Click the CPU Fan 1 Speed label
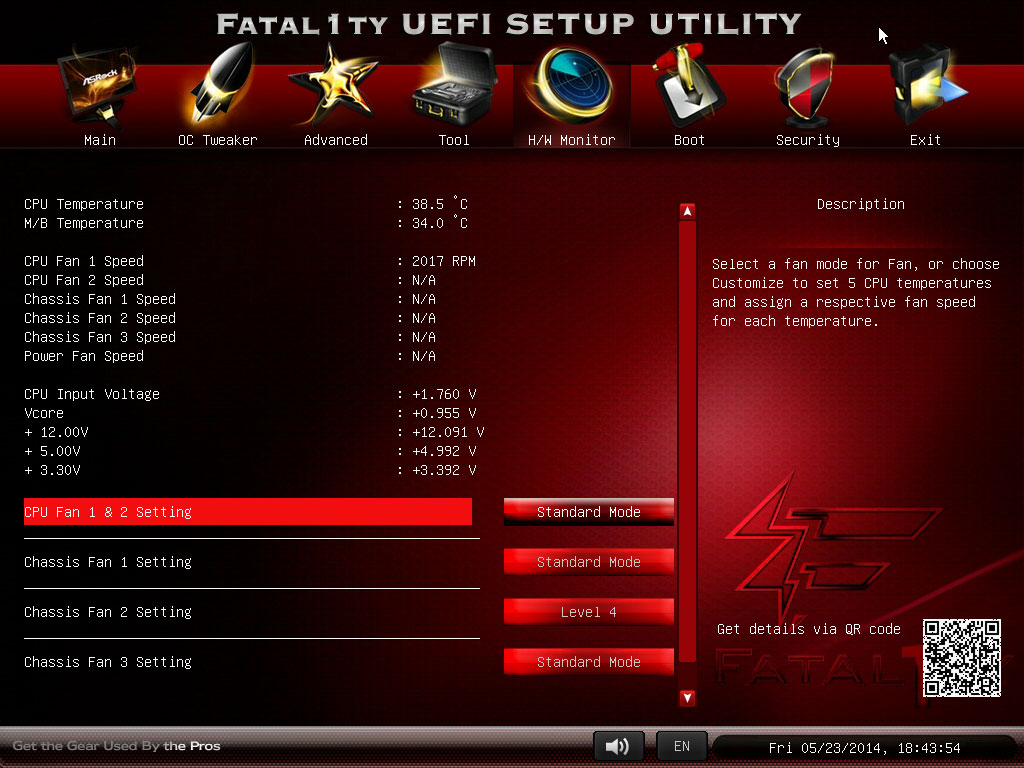The height and width of the screenshot is (768, 1024). (x=84, y=261)
